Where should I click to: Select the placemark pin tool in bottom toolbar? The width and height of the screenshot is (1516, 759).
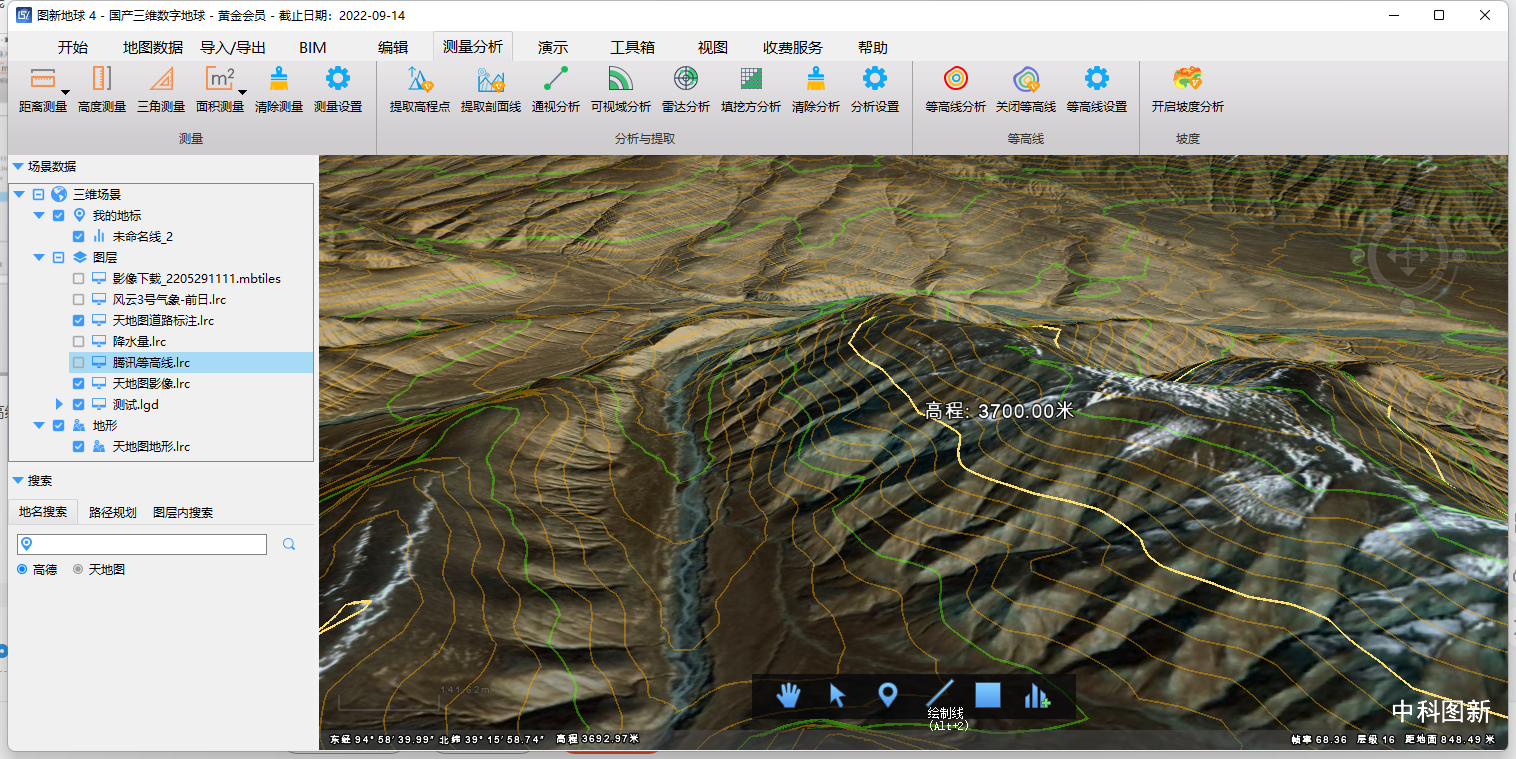[888, 695]
